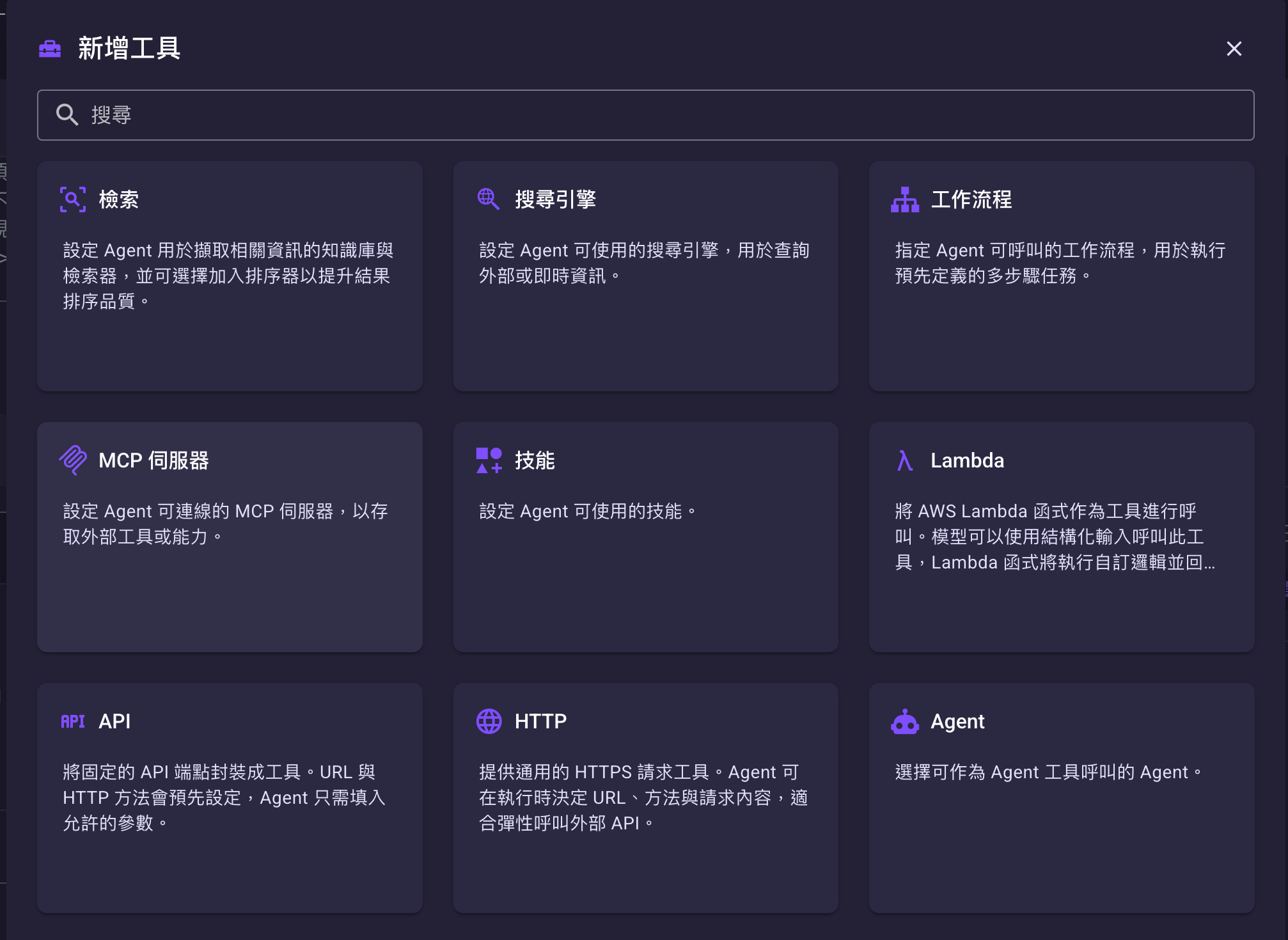
Task: Pick the 技能 card title
Action: click(x=535, y=460)
